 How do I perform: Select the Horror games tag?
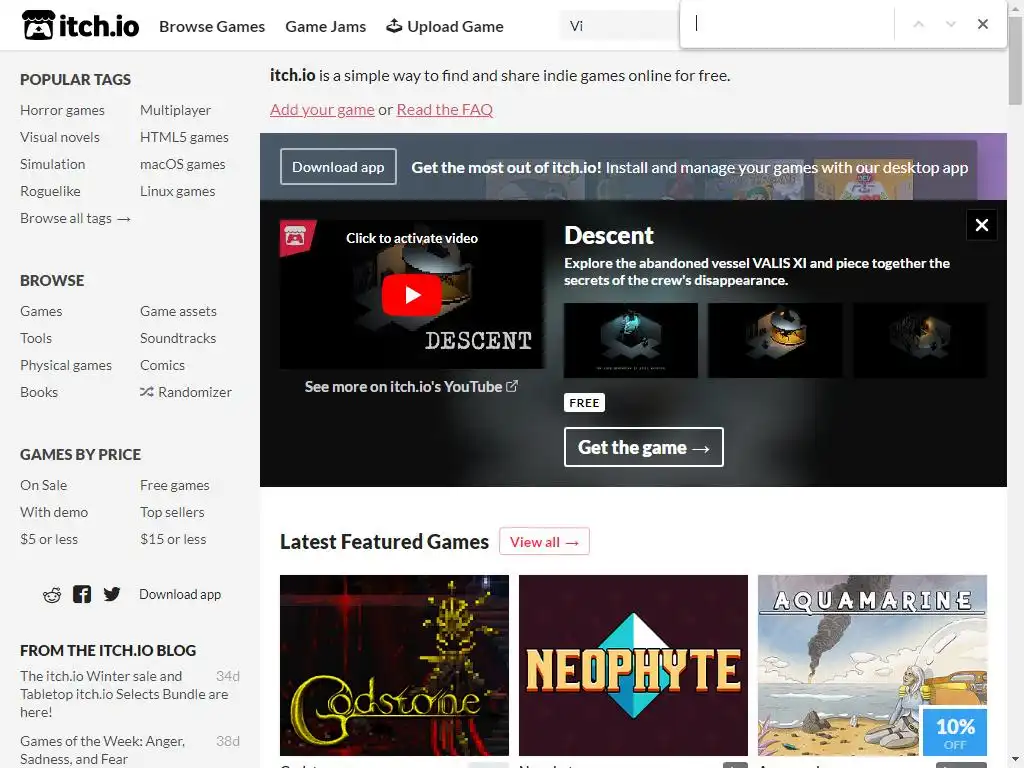click(62, 110)
